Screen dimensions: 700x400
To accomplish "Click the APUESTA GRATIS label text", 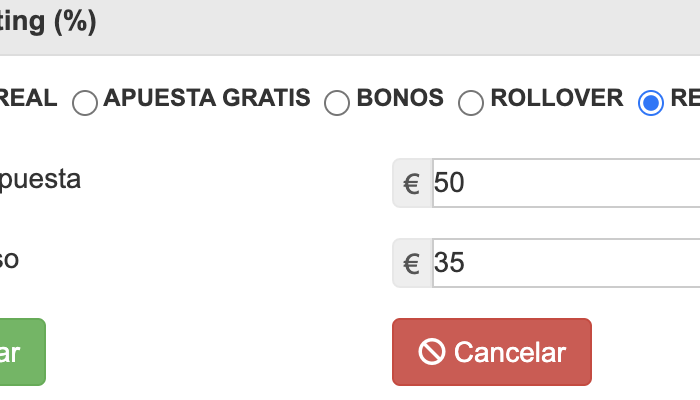I will coord(207,98).
